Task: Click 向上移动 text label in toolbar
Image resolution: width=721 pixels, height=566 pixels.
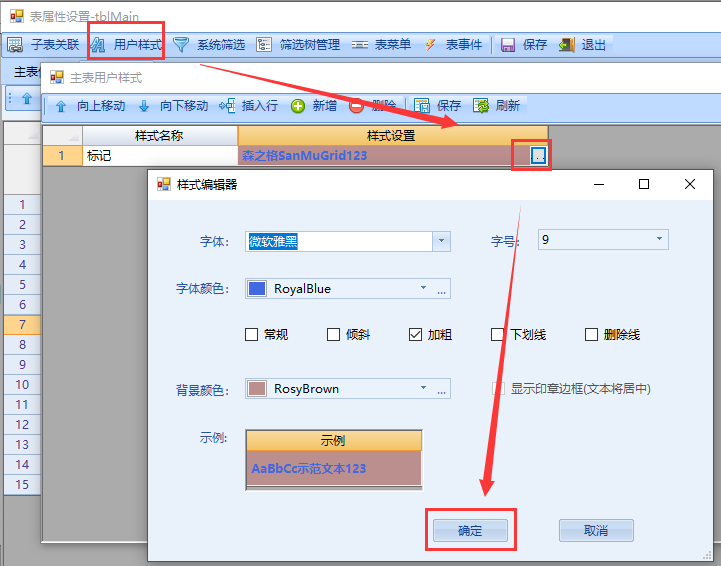Action: pos(101,106)
